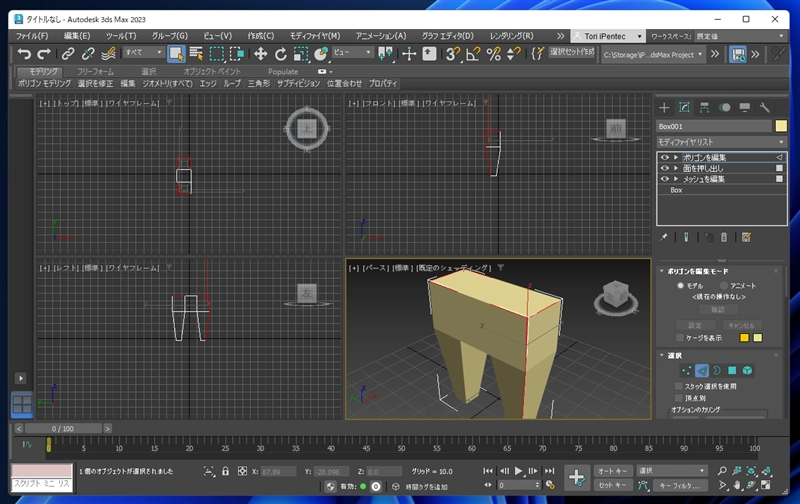Switch to the フリーフォーム ribbon tab
Screen dimensions: 800x504
point(95,71)
